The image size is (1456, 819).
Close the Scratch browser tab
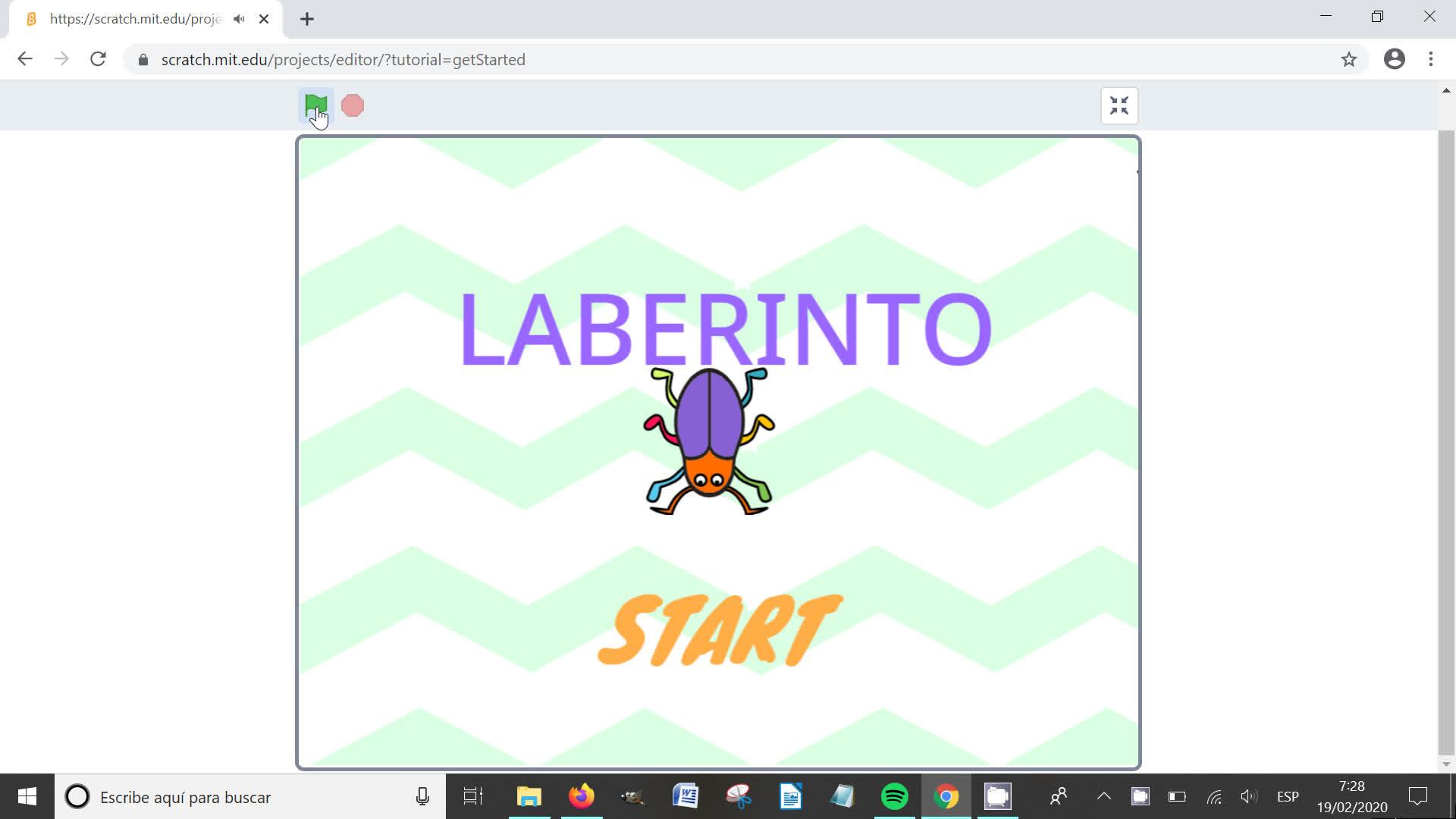tap(264, 19)
